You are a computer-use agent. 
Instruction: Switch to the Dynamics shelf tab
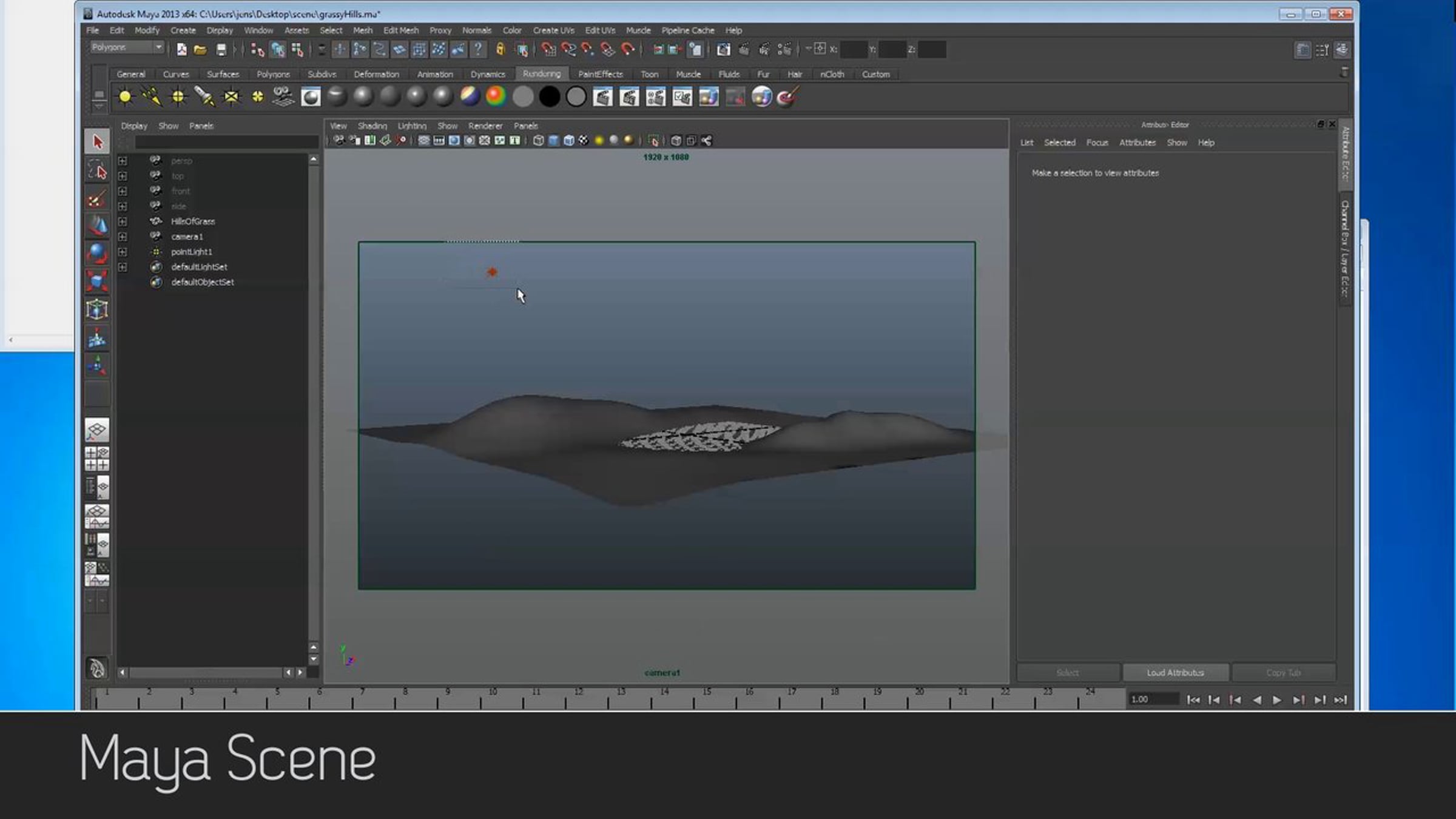487,74
